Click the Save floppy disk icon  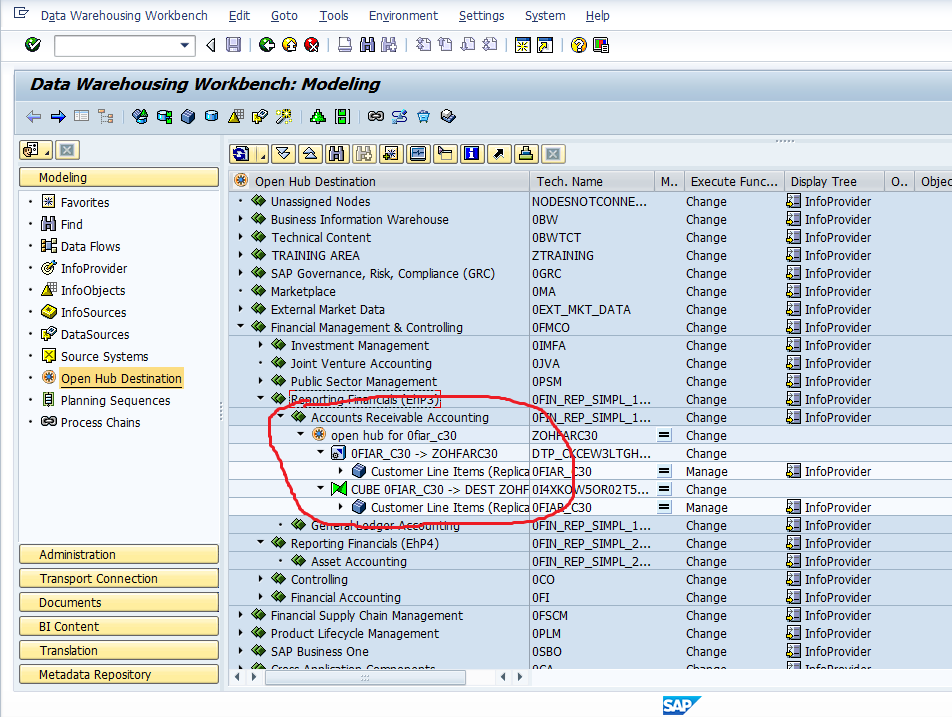(233, 45)
